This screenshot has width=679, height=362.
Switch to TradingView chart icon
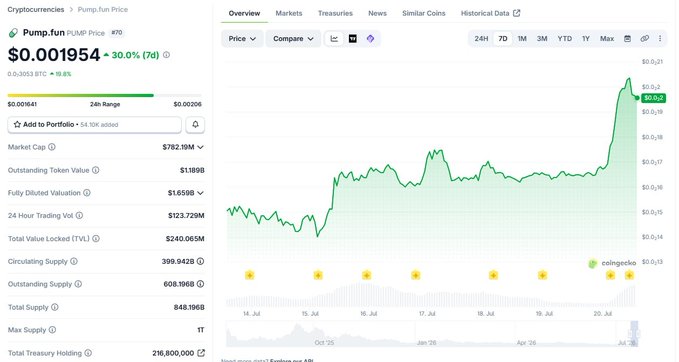[x=352, y=39]
